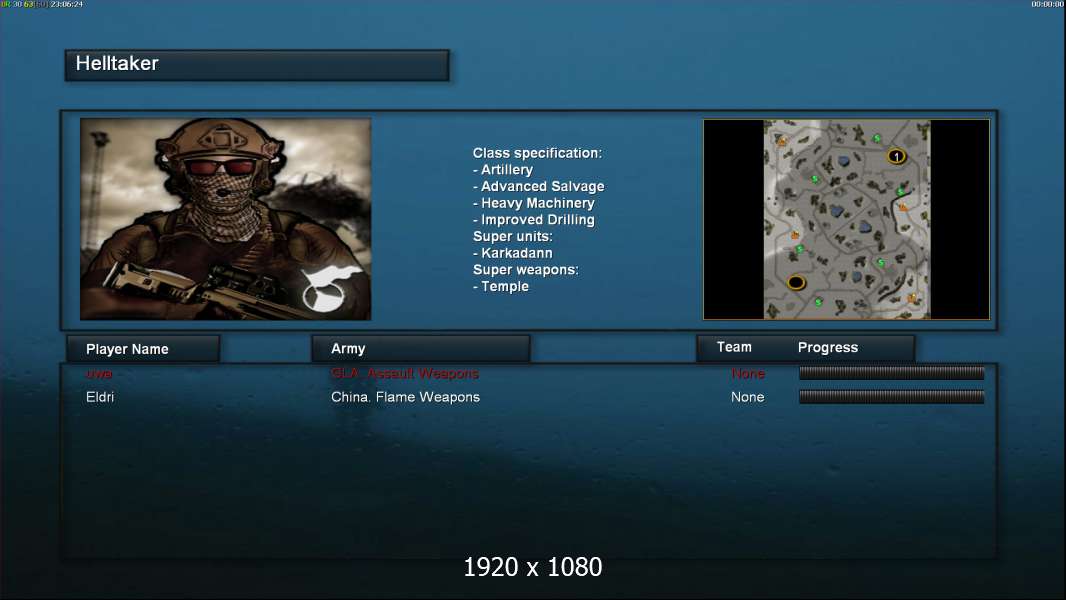This screenshot has height=600, width=1066.
Task: Click the Advanced Salvage line
Action: (538, 186)
